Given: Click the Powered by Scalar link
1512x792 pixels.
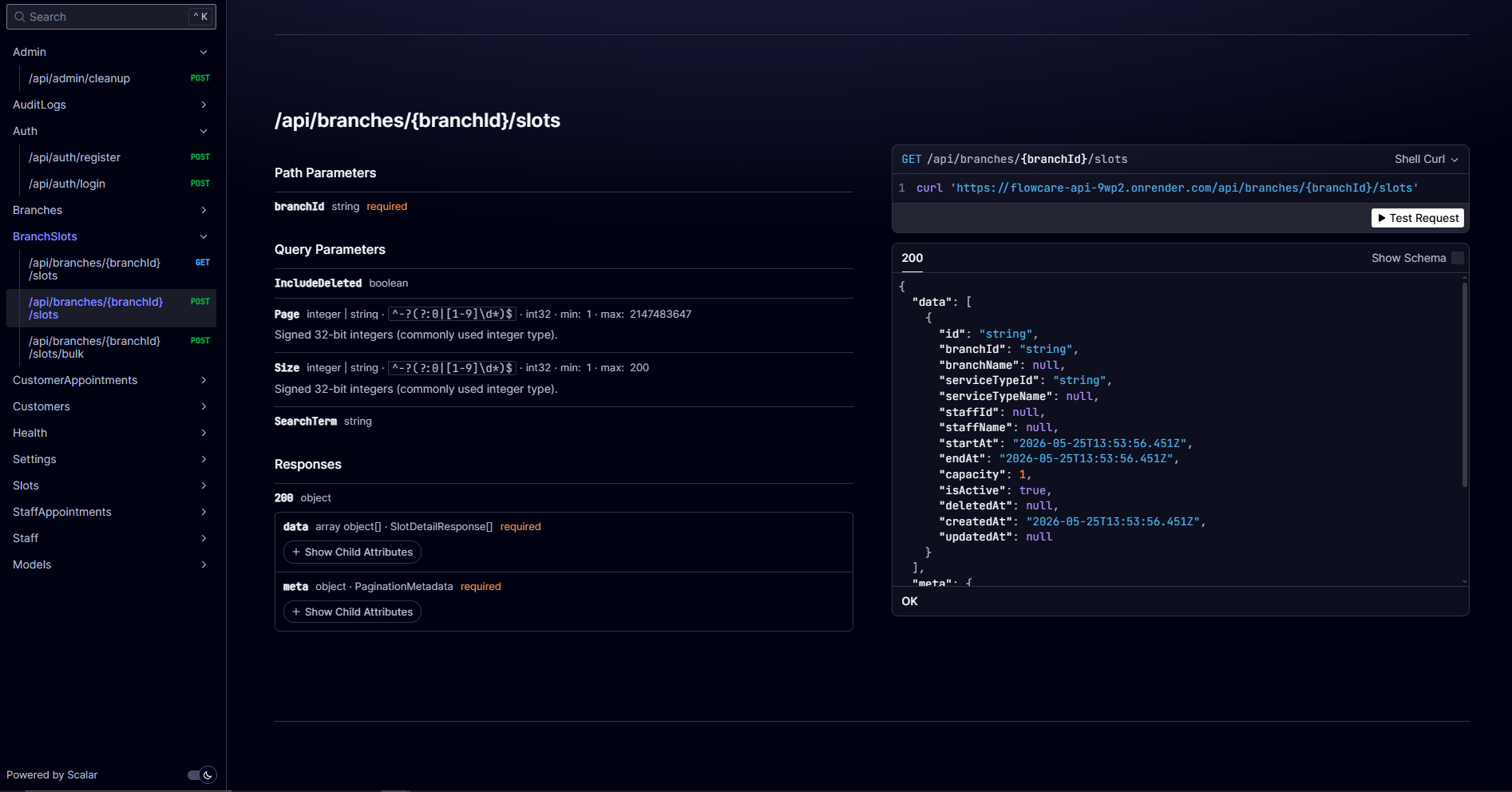Looking at the screenshot, I should [52, 775].
